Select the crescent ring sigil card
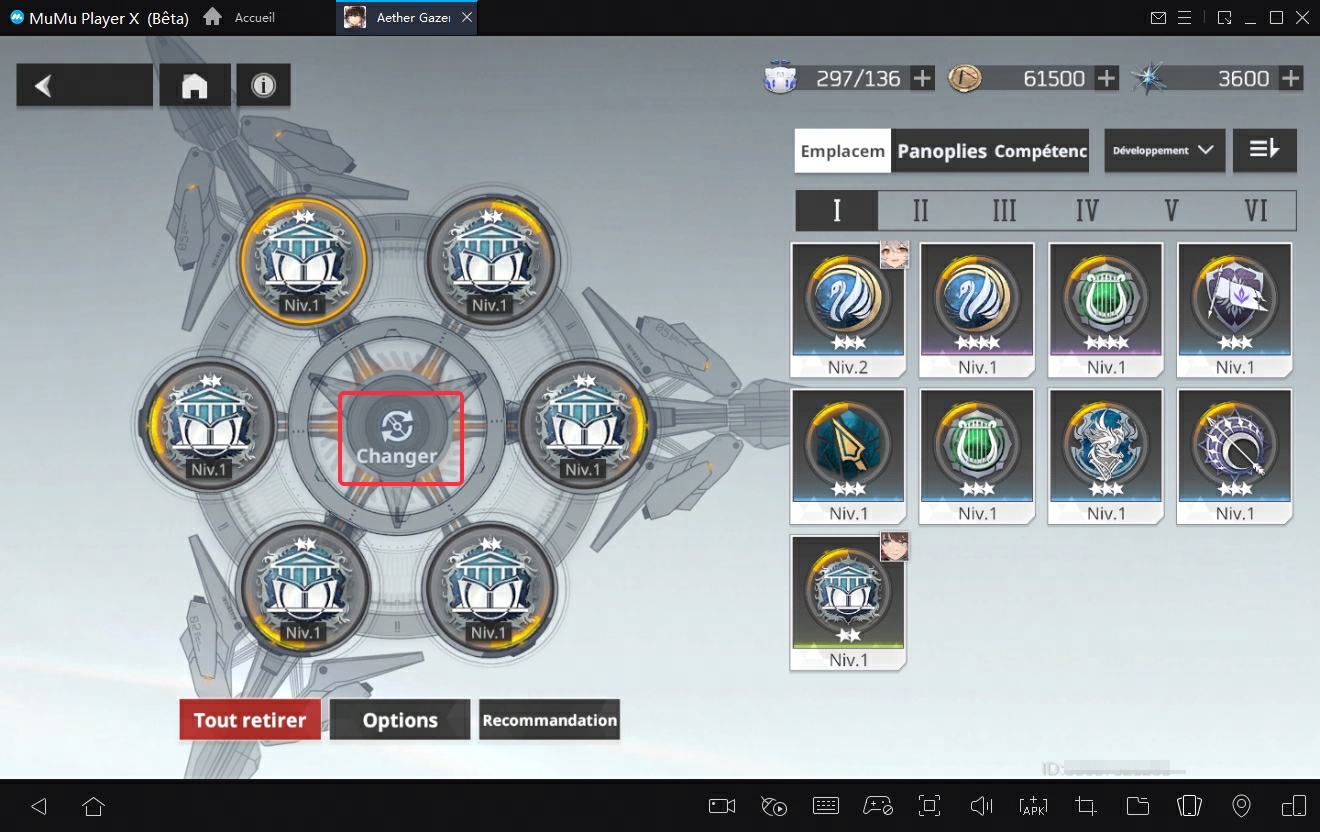 point(1235,456)
